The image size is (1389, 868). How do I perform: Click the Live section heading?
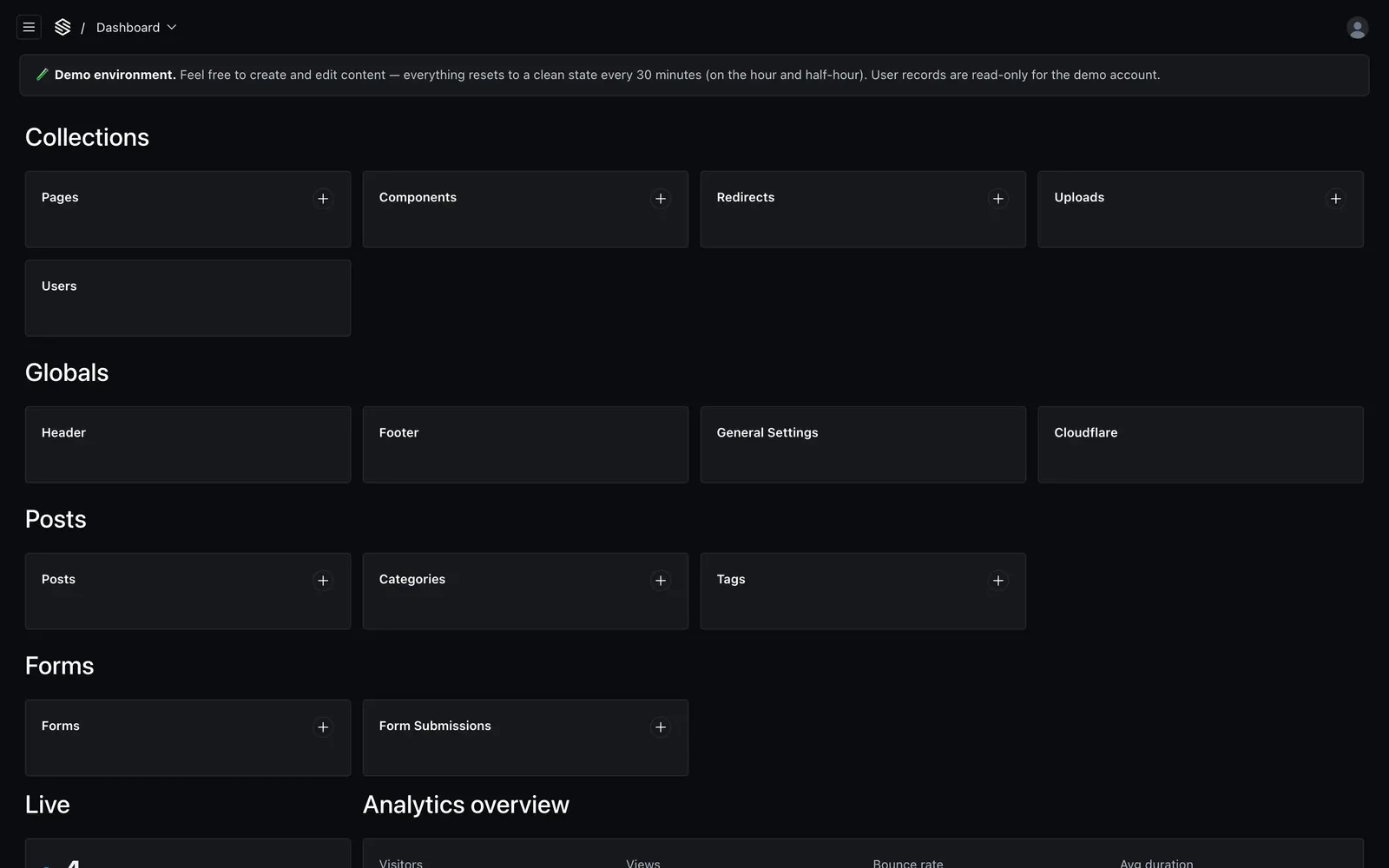[x=48, y=805]
